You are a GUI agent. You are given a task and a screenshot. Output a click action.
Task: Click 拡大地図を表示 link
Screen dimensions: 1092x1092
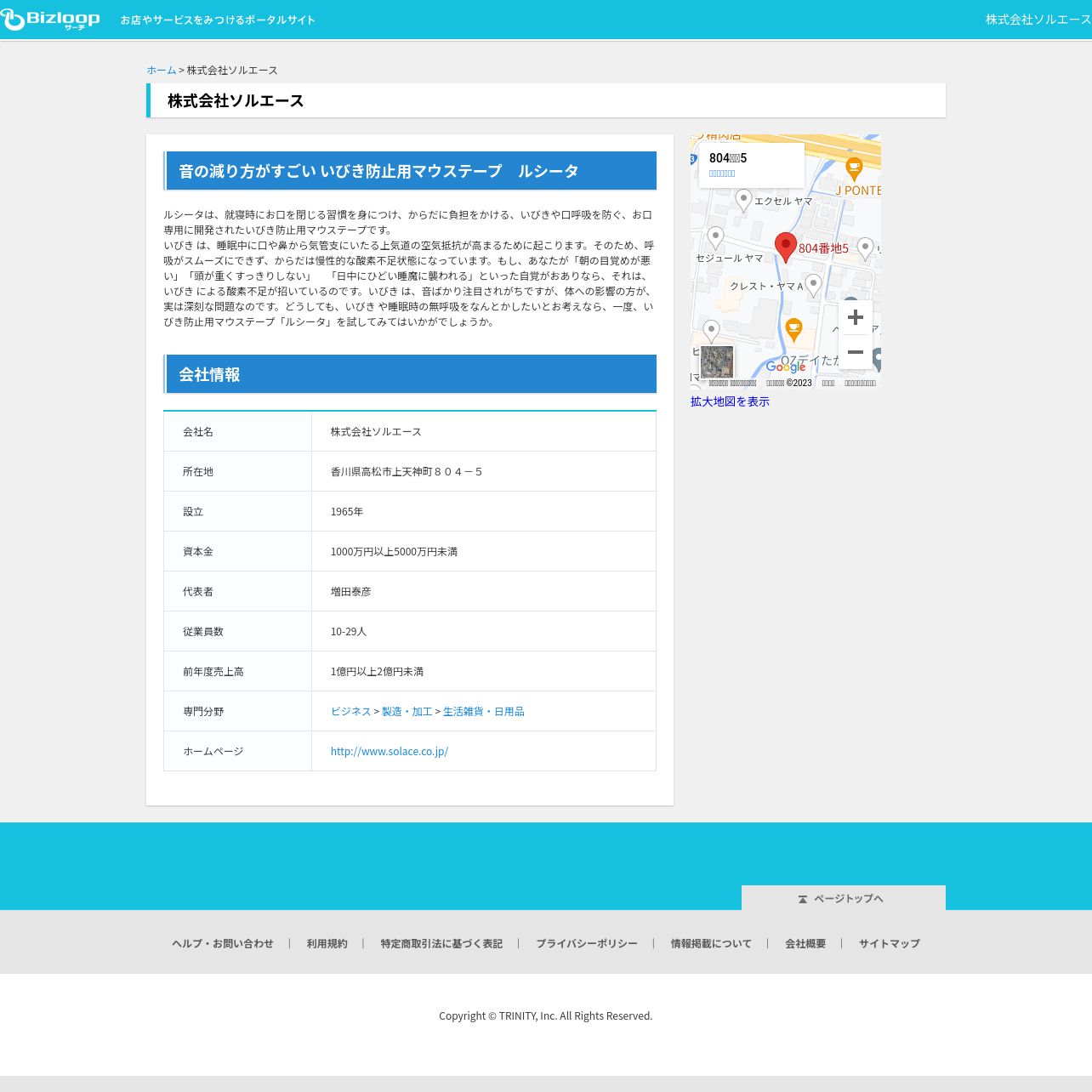pos(730,401)
